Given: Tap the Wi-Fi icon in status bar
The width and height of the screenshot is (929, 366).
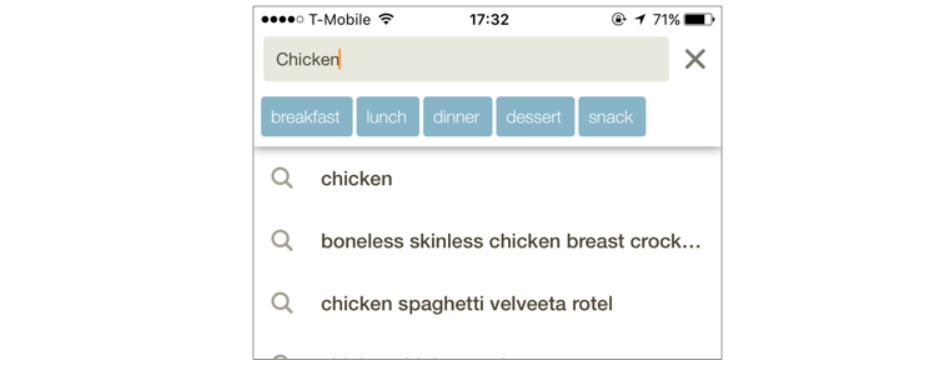Looking at the screenshot, I should click(x=386, y=20).
